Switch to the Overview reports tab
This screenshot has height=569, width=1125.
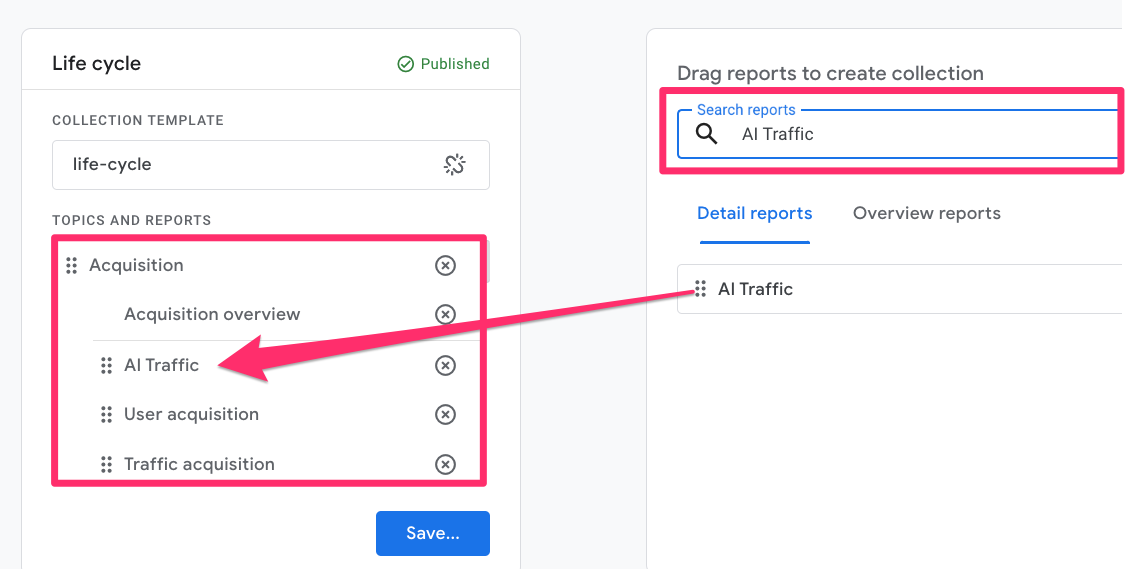(926, 213)
